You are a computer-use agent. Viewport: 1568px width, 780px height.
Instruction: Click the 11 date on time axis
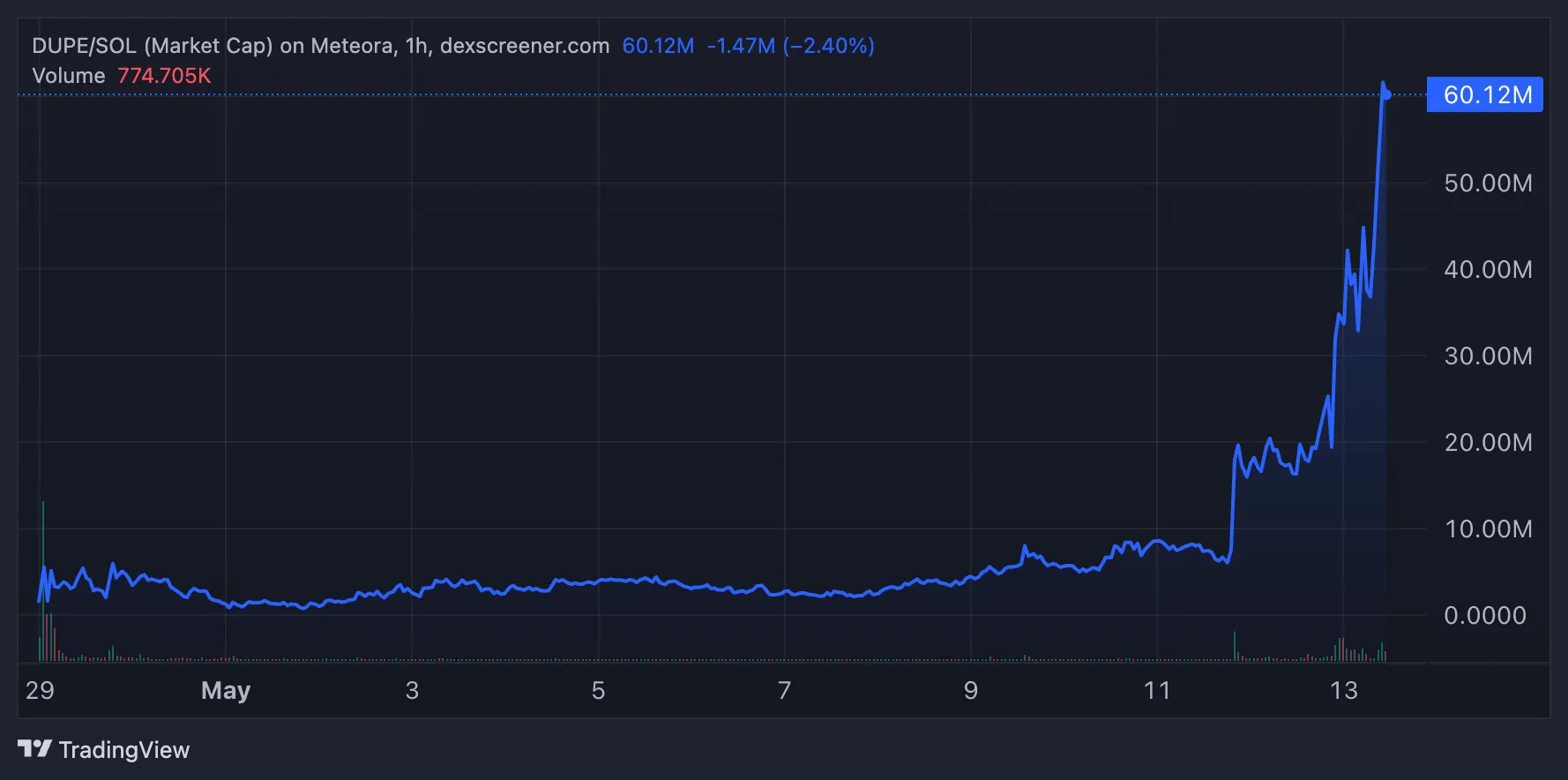coord(1157,690)
